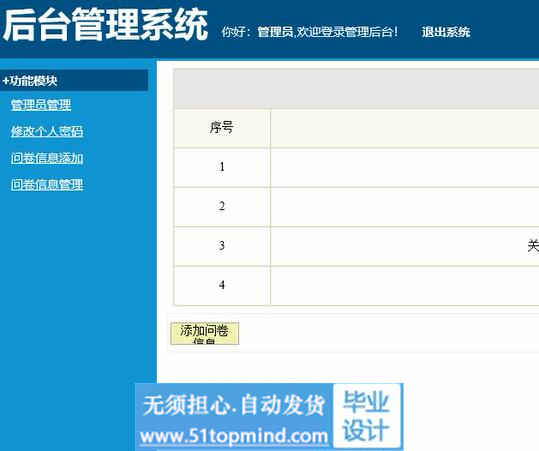The width and height of the screenshot is (539, 451).
Task: Click the cell containing 关 in row 3
Action: [405, 246]
